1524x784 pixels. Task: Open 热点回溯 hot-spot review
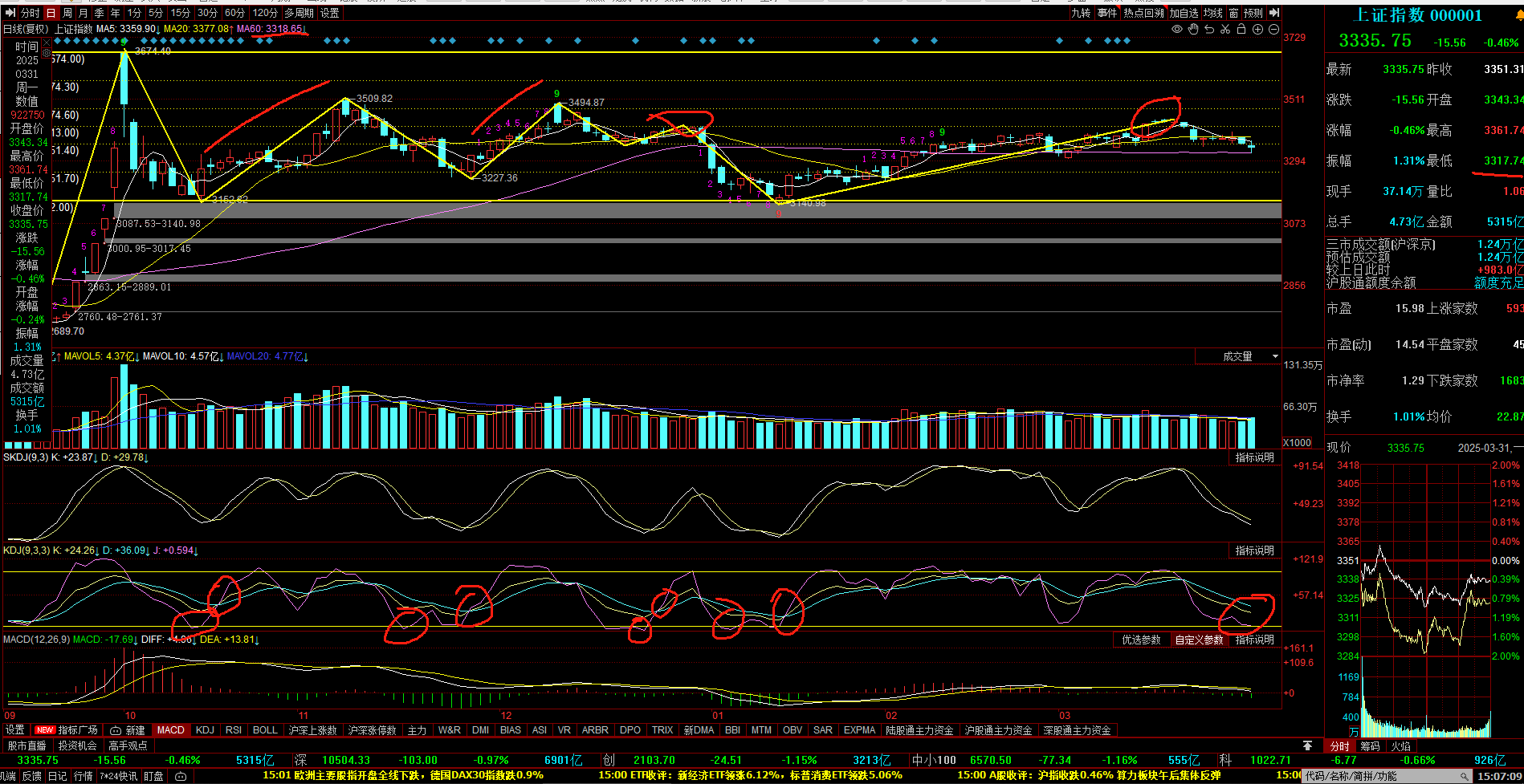tap(1143, 13)
